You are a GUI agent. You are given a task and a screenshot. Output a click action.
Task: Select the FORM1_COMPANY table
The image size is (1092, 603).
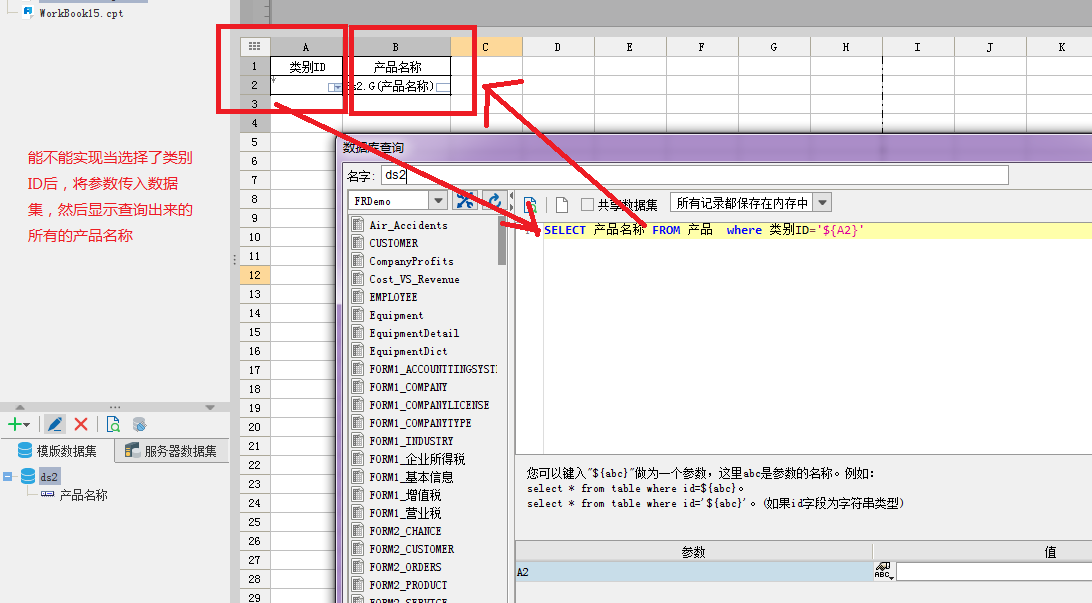pos(408,387)
